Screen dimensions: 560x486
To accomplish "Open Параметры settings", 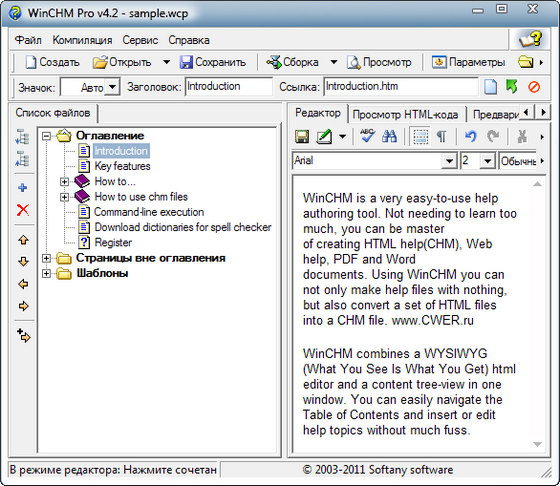I will click(468, 62).
